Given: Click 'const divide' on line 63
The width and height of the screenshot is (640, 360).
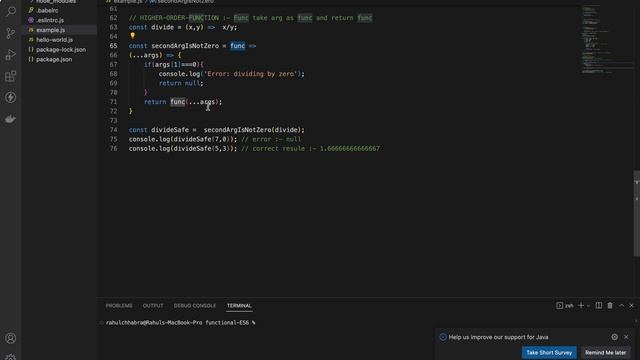Looking at the screenshot, I should 151,27.
